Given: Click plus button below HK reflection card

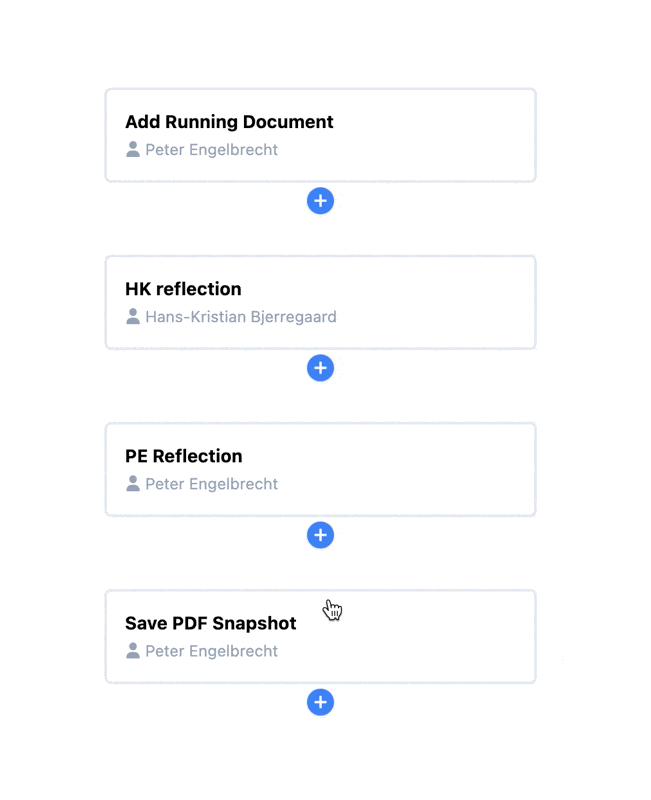Looking at the screenshot, I should pyautogui.click(x=320, y=368).
